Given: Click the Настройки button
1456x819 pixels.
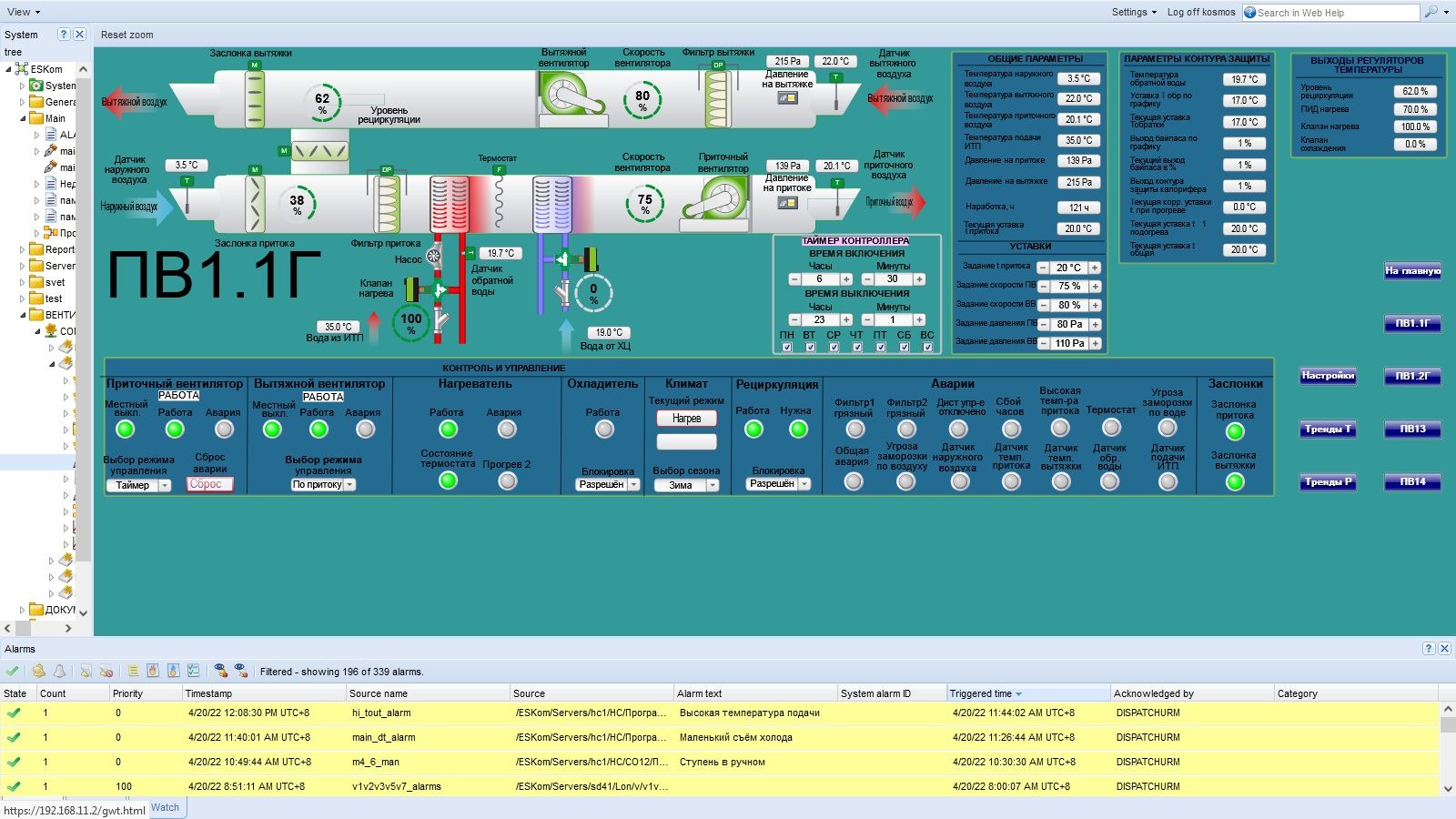Looking at the screenshot, I should pos(1328,376).
